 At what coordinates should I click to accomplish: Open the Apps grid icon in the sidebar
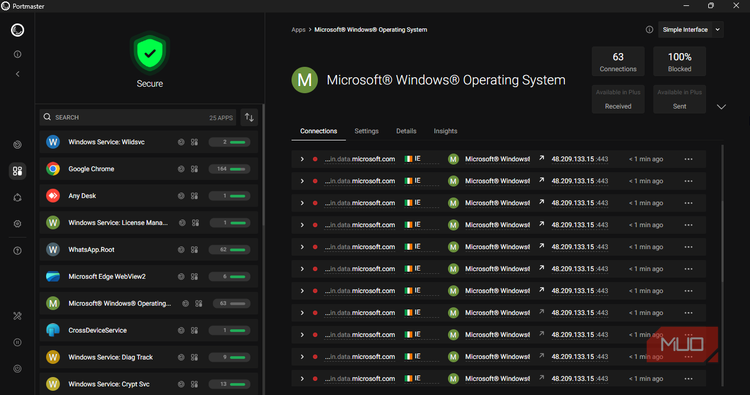coord(17,171)
